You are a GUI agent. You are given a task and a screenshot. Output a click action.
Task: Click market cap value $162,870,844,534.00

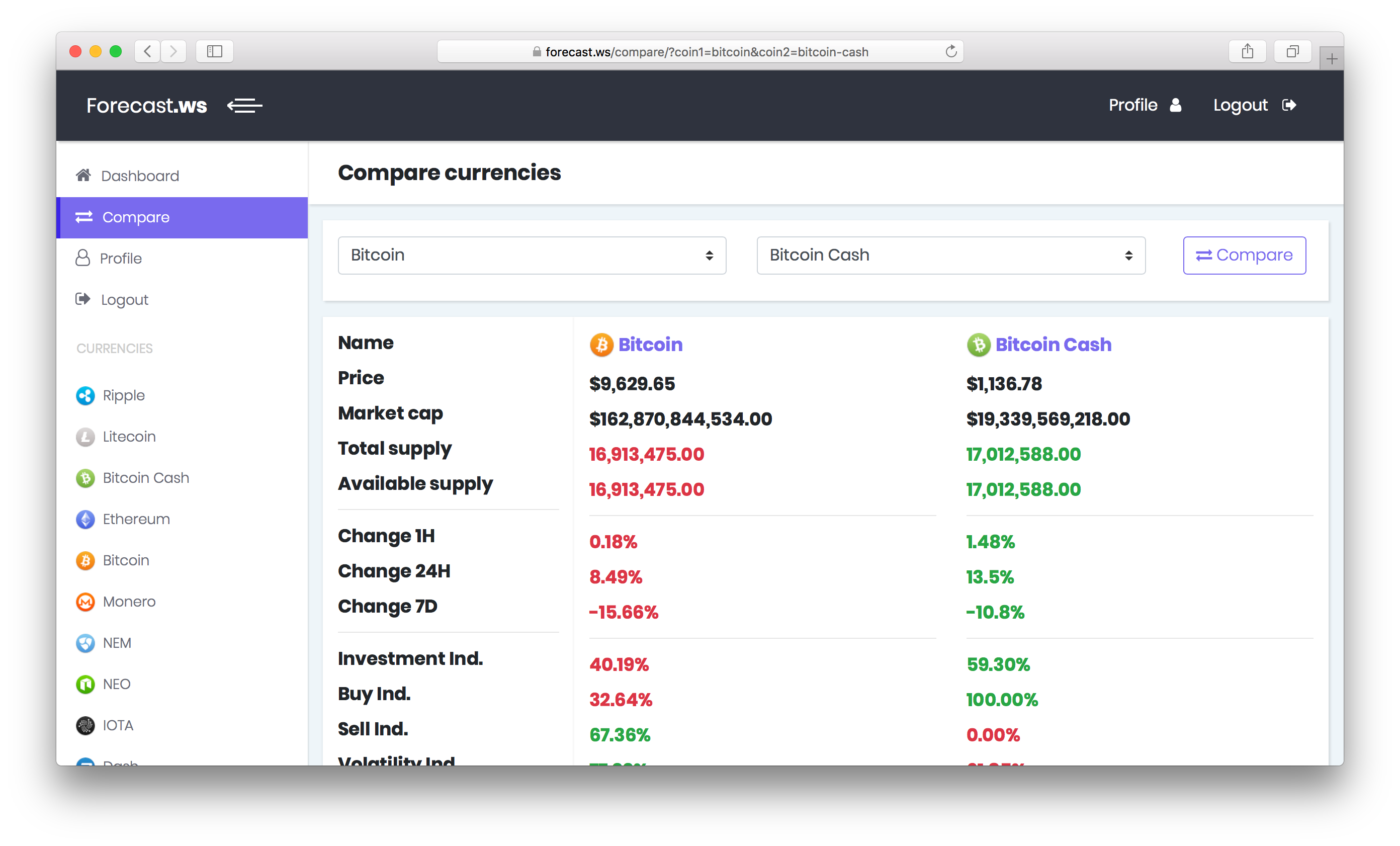(681, 419)
